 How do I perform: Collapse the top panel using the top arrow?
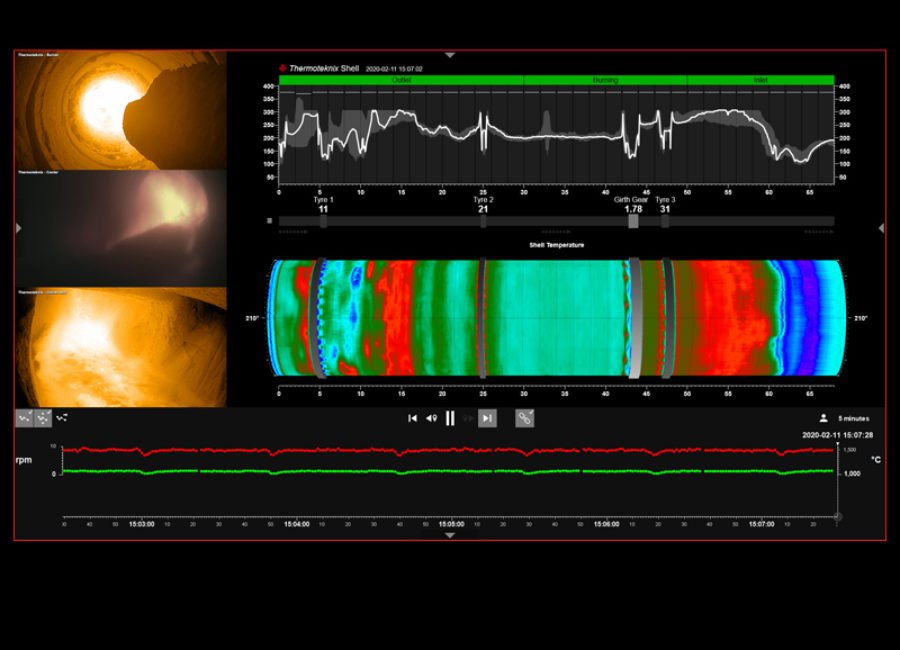[450, 55]
